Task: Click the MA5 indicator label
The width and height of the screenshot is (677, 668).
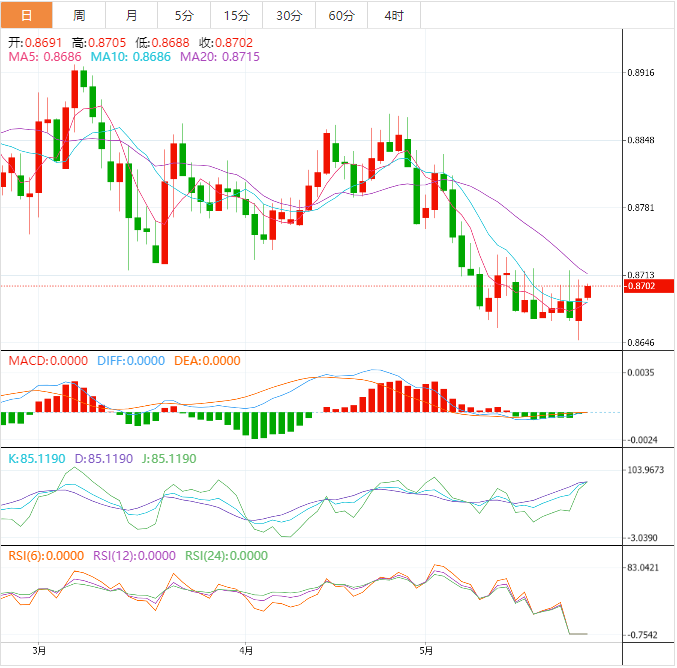Action: tap(44, 58)
